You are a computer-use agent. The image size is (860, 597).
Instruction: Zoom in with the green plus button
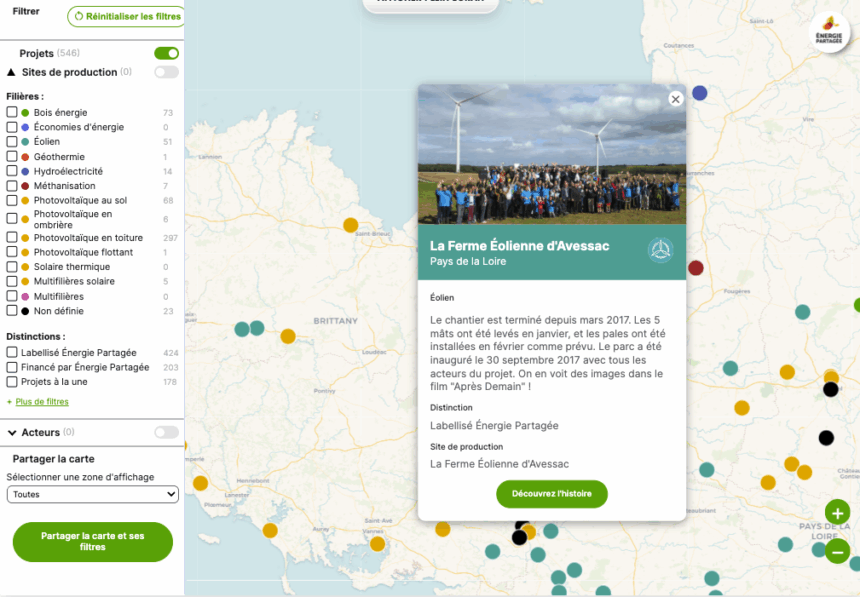(838, 513)
